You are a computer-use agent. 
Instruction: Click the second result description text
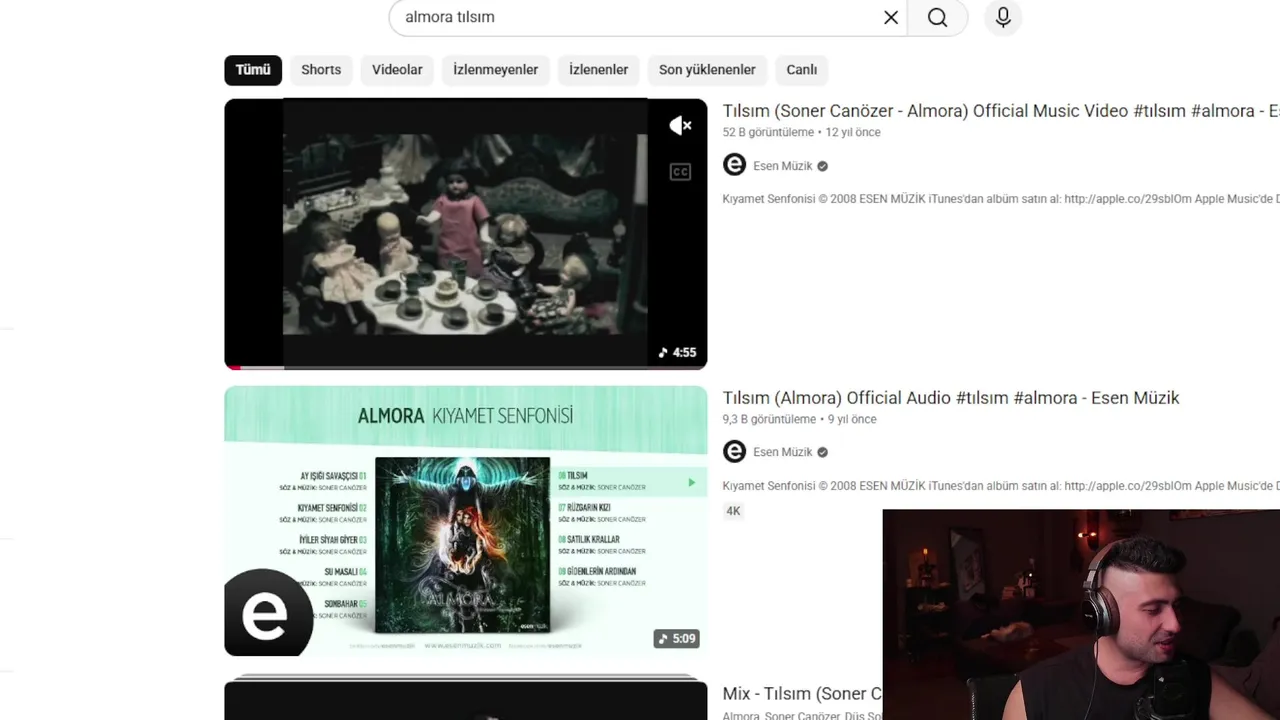[x=1001, y=486]
